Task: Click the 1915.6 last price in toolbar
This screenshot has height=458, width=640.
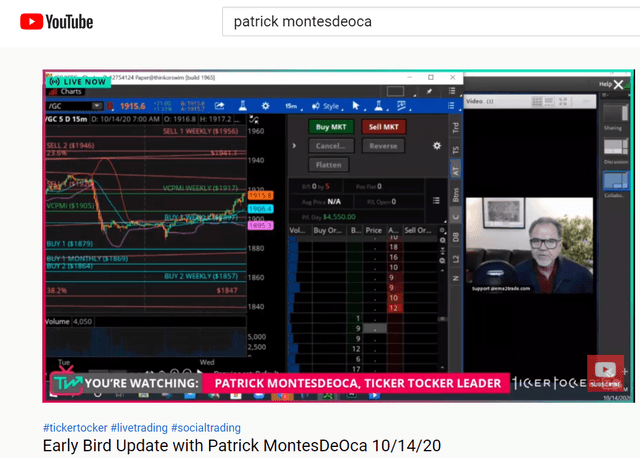Action: (x=132, y=106)
